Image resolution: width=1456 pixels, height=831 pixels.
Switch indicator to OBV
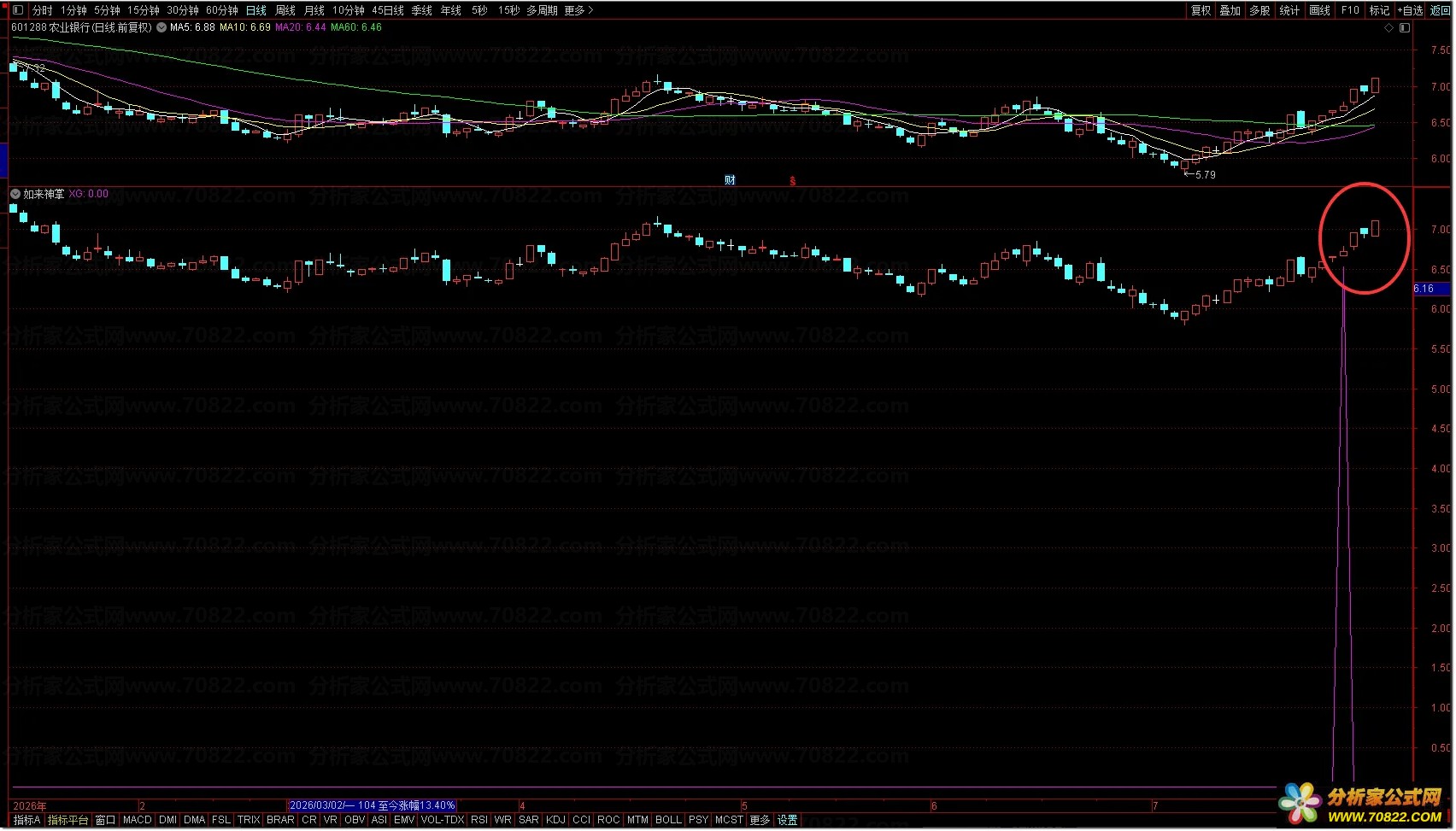pyautogui.click(x=355, y=820)
